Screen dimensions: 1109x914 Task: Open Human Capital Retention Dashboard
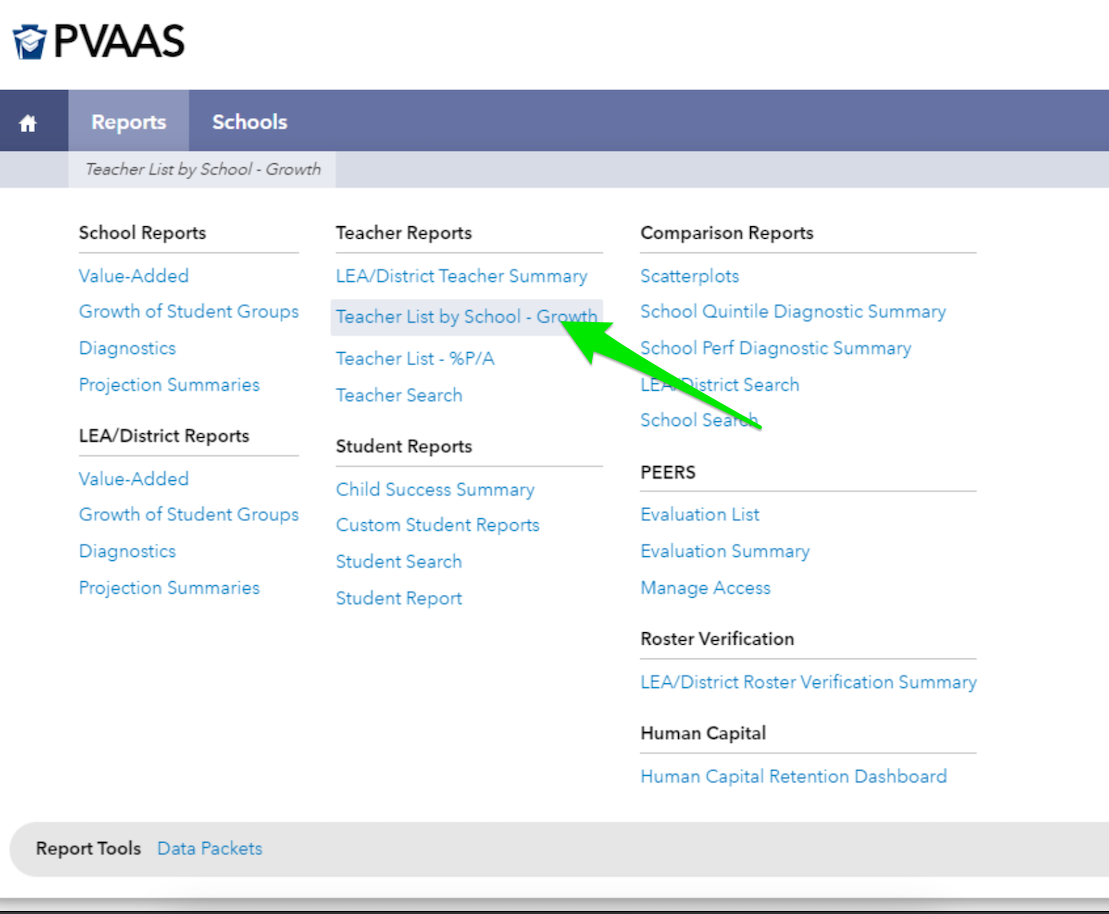point(794,776)
